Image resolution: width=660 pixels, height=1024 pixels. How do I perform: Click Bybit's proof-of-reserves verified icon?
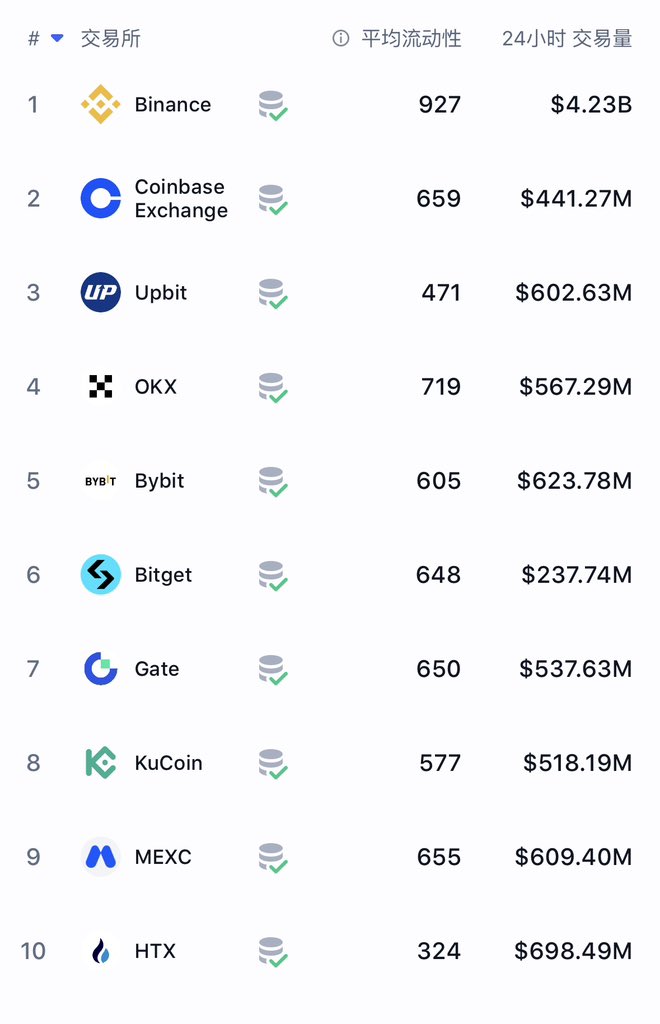(273, 482)
